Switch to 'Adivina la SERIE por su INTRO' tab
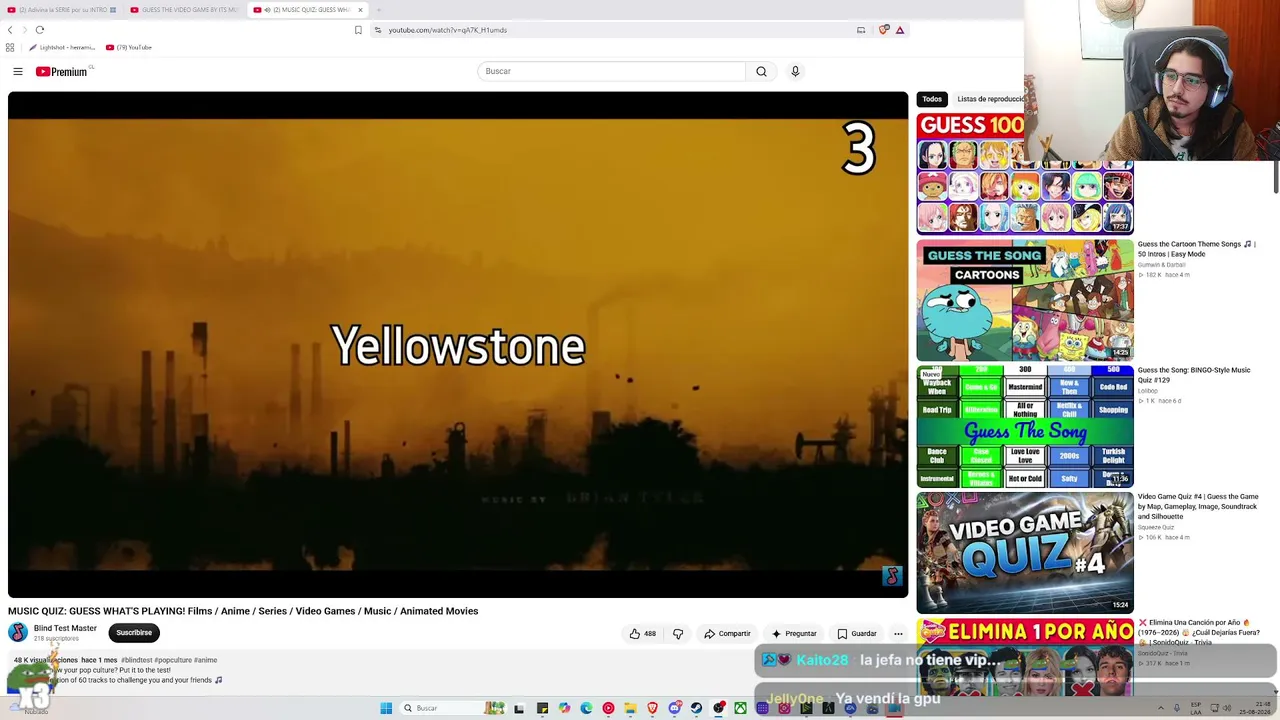 pyautogui.click(x=62, y=10)
